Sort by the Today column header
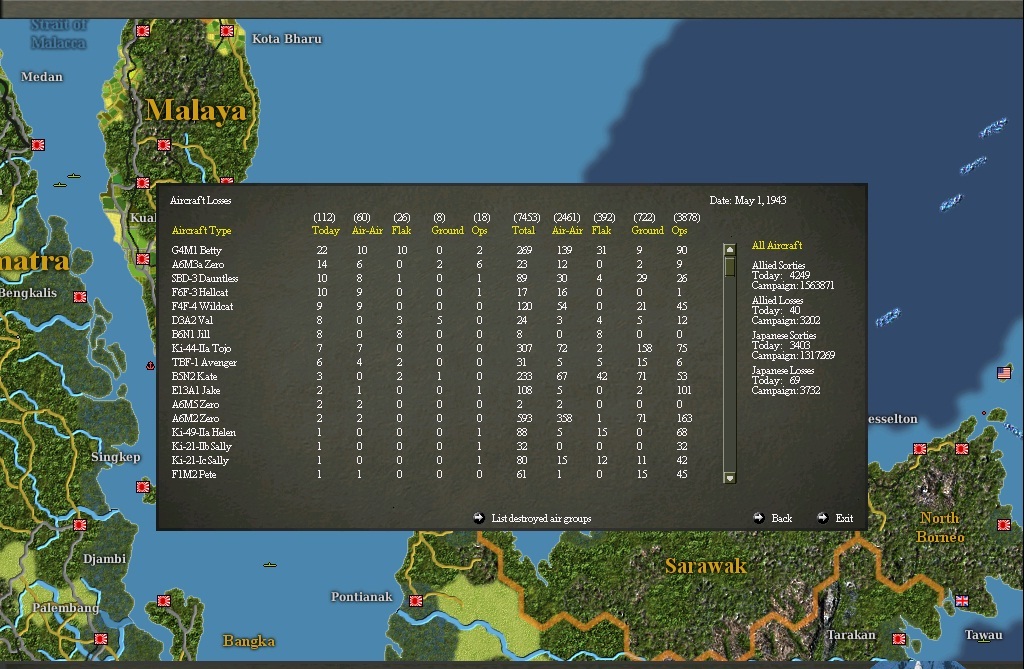The height and width of the screenshot is (669, 1025). (326, 230)
